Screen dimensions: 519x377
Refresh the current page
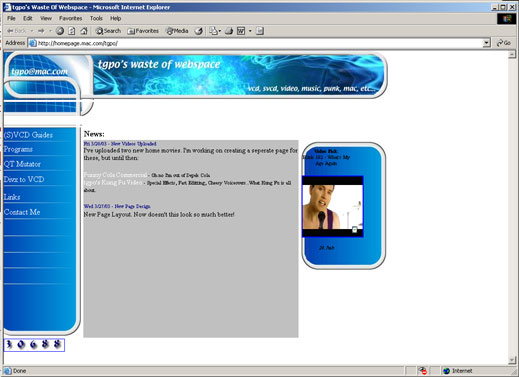pyautogui.click(x=72, y=31)
